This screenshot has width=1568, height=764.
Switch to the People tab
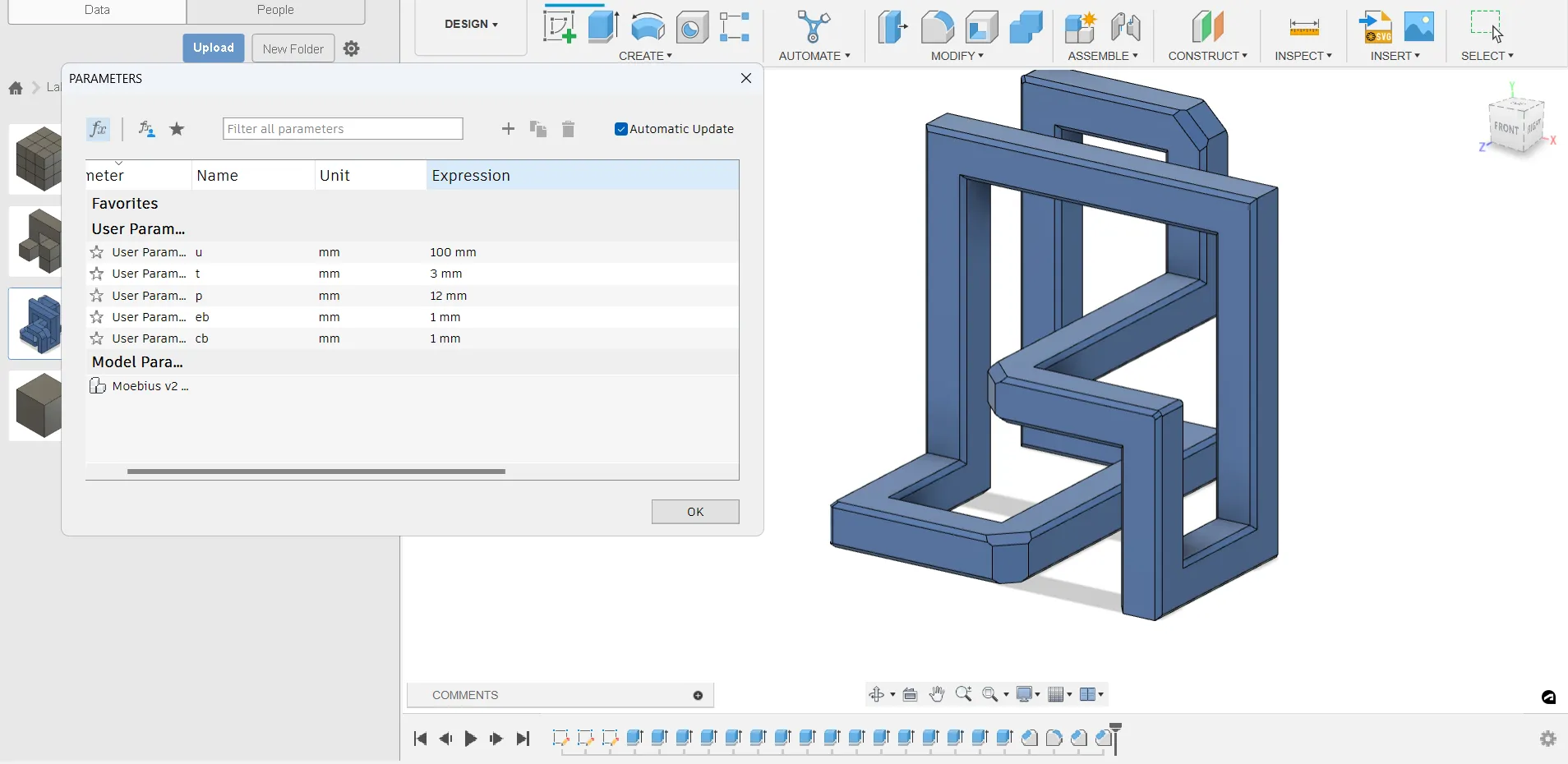275,11
